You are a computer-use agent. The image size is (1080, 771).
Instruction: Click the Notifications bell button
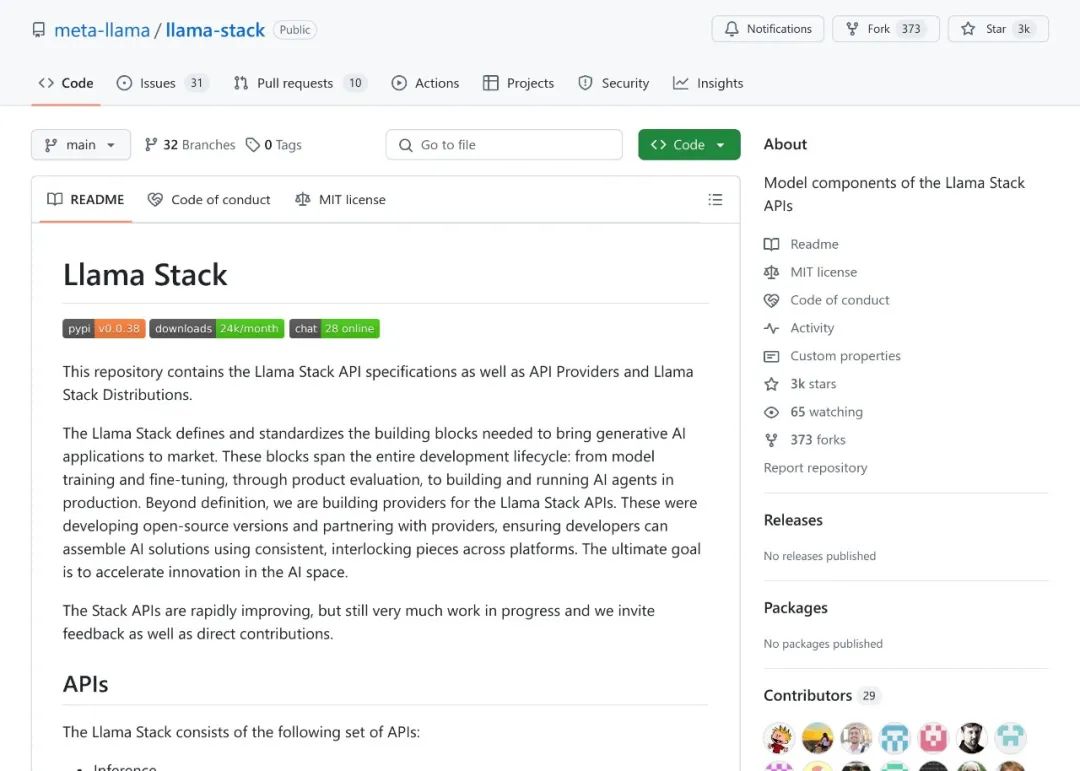pyautogui.click(x=768, y=29)
